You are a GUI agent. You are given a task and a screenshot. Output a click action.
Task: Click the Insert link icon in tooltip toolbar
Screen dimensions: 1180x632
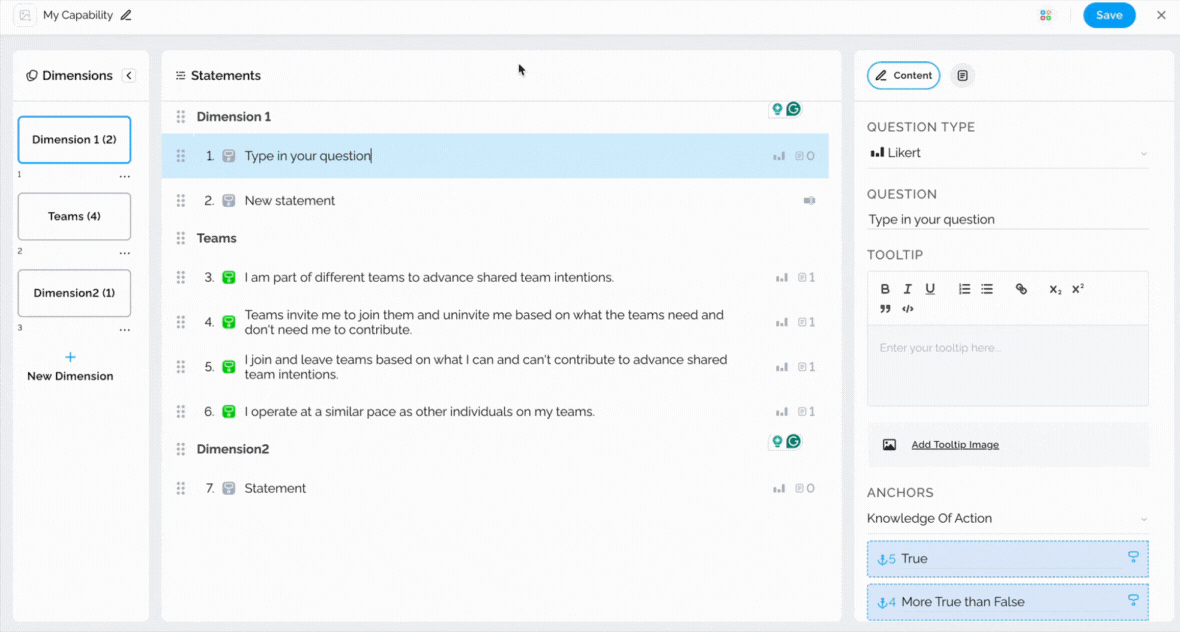[x=1021, y=289]
